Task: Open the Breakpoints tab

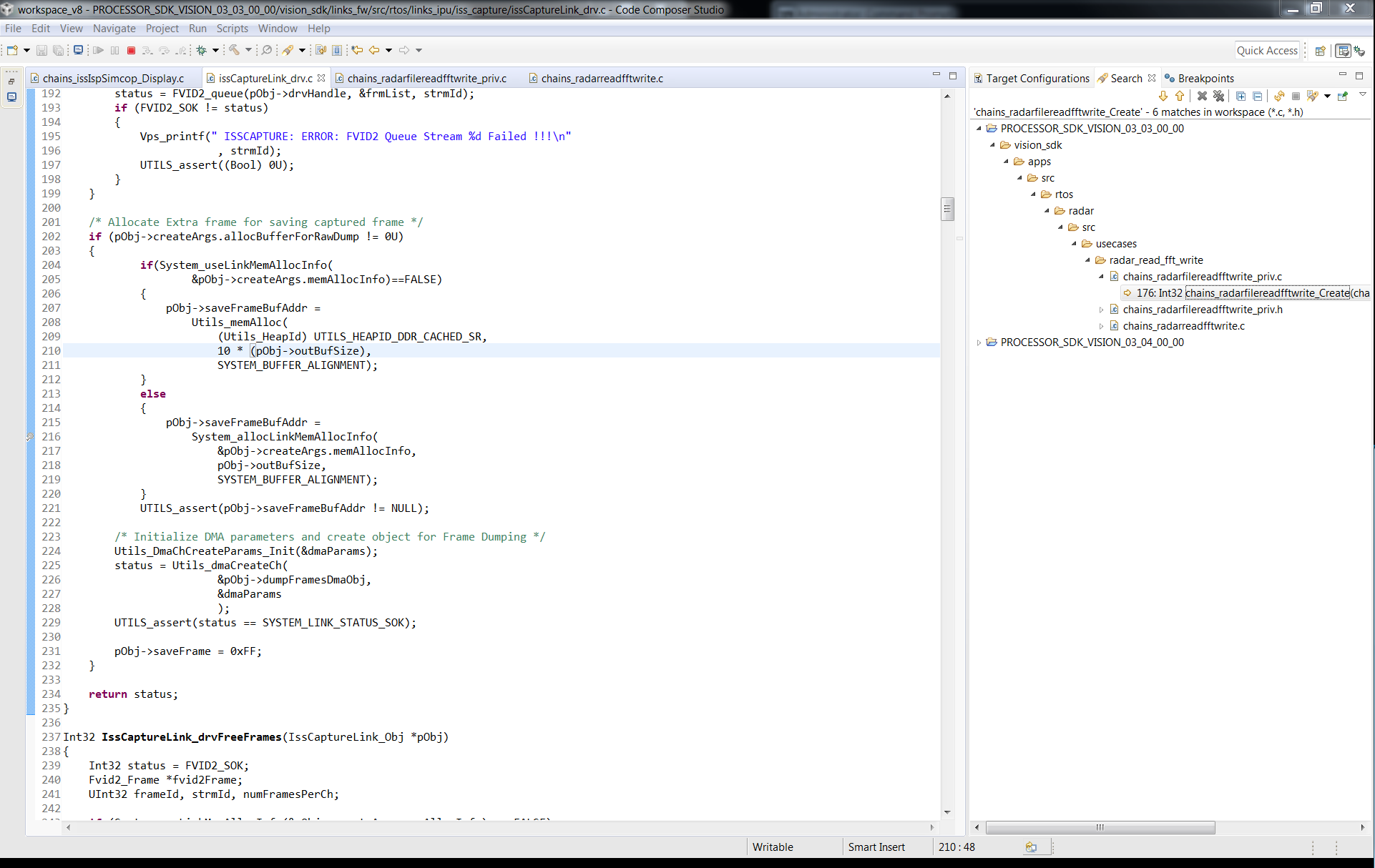Action: [1205, 78]
